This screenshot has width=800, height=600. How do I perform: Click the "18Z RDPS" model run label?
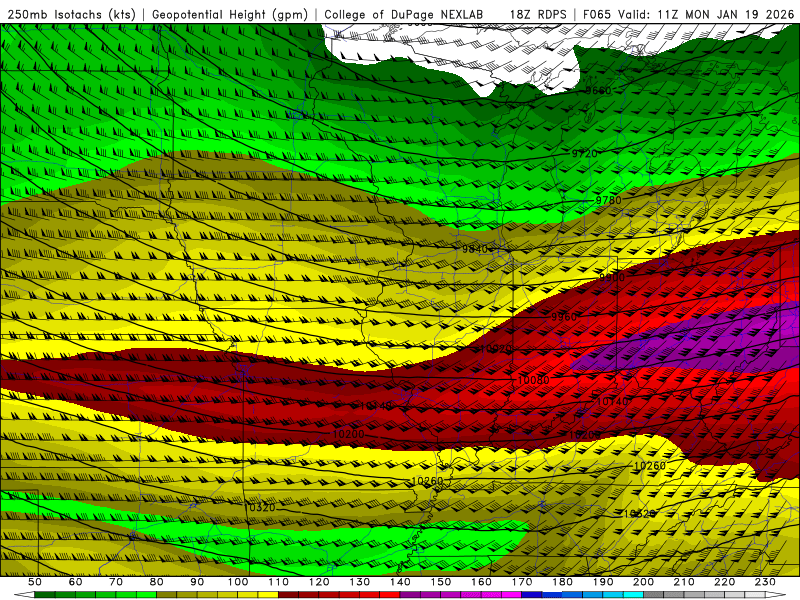click(538, 14)
